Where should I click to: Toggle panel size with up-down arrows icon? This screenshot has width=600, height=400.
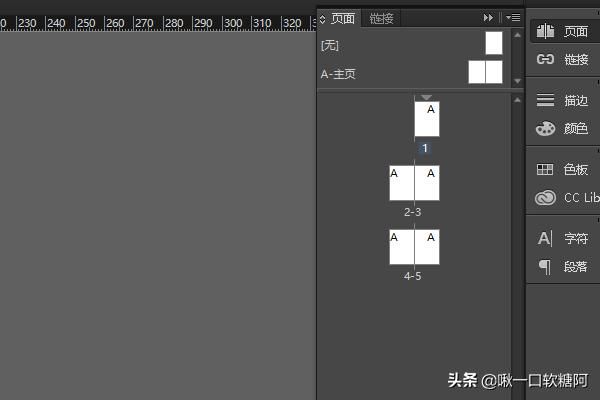pyautogui.click(x=322, y=19)
